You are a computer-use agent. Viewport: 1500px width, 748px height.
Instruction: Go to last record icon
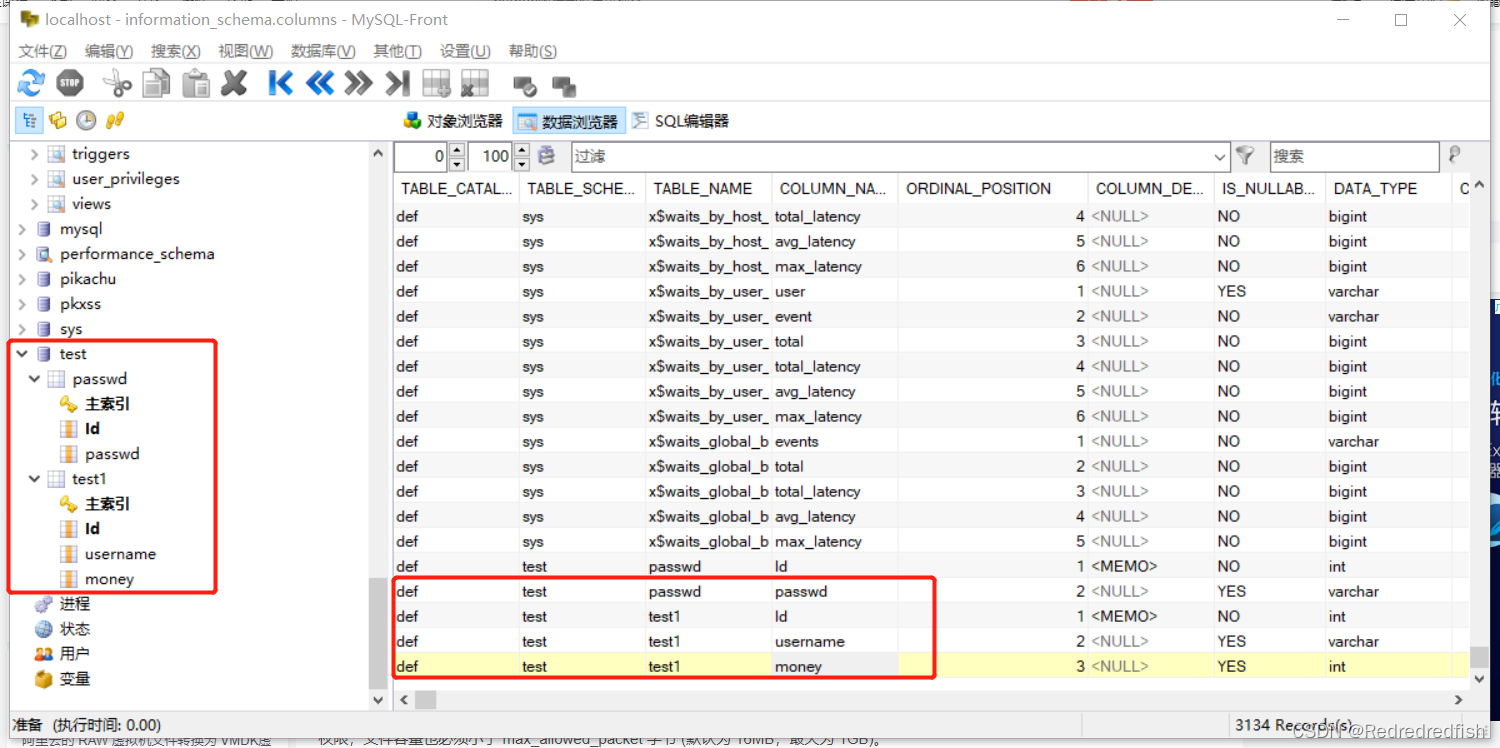(x=397, y=83)
